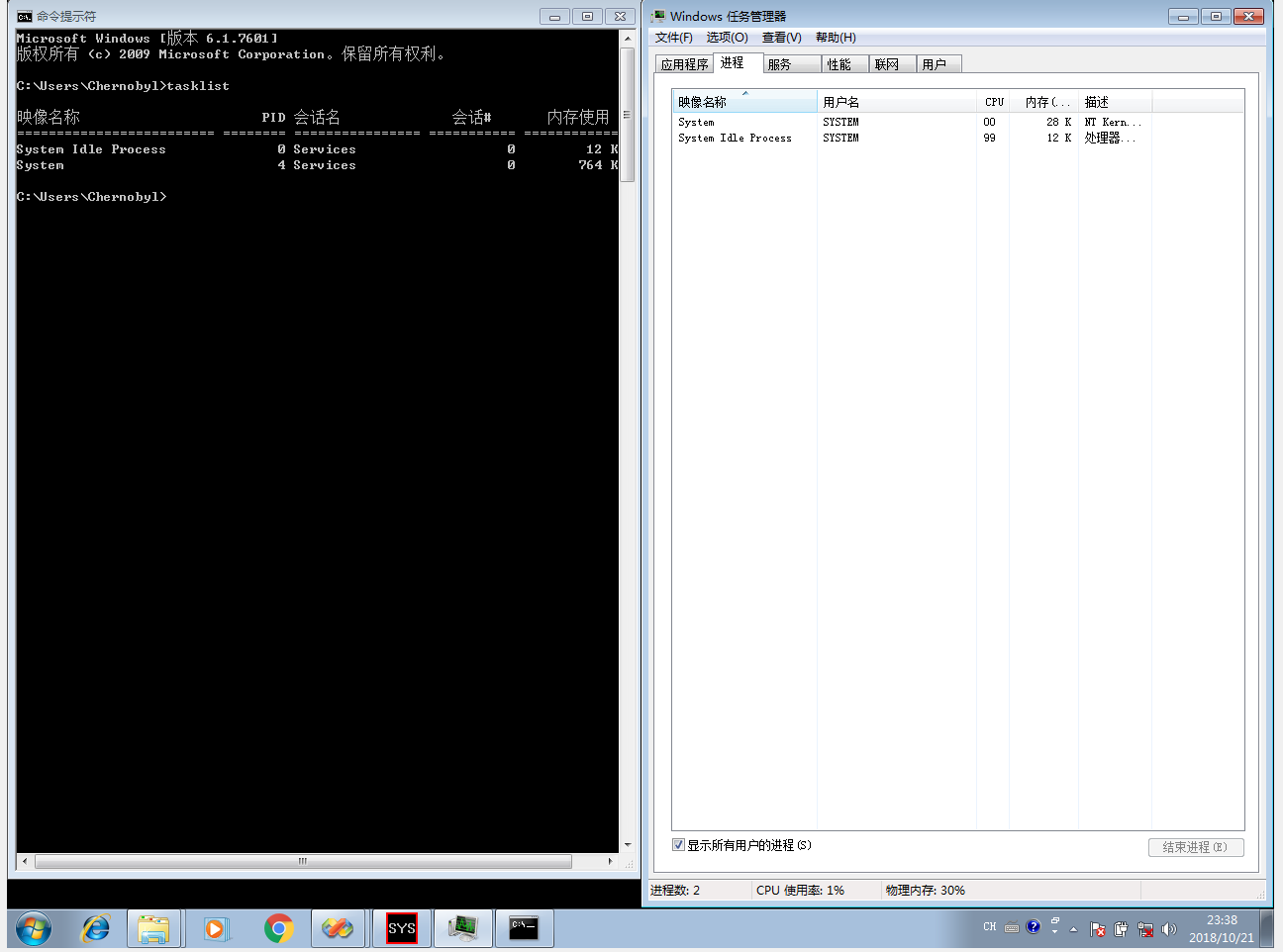
Task: Sort processes by 映像名称 column header
Action: (744, 102)
